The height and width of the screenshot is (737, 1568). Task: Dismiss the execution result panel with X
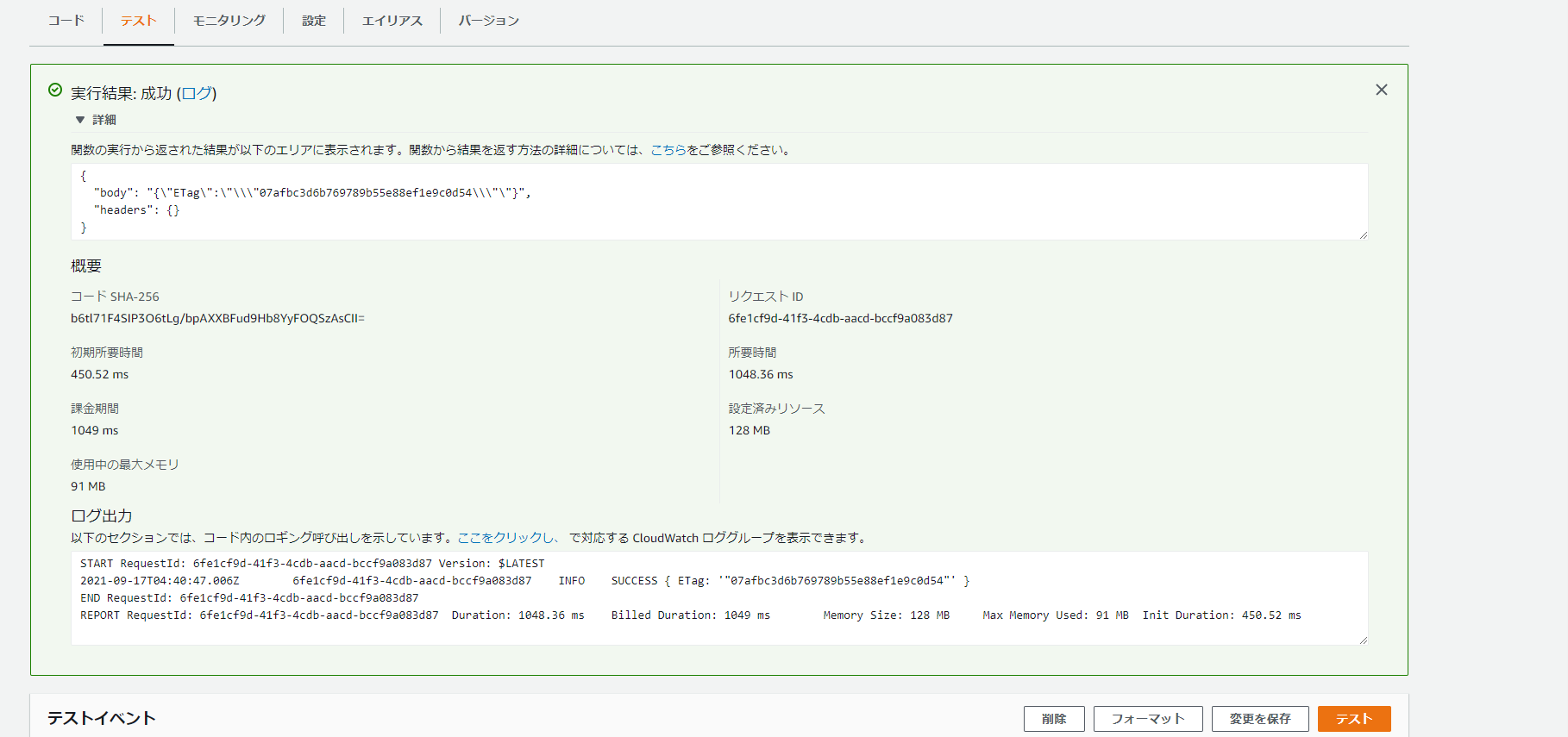(x=1381, y=90)
